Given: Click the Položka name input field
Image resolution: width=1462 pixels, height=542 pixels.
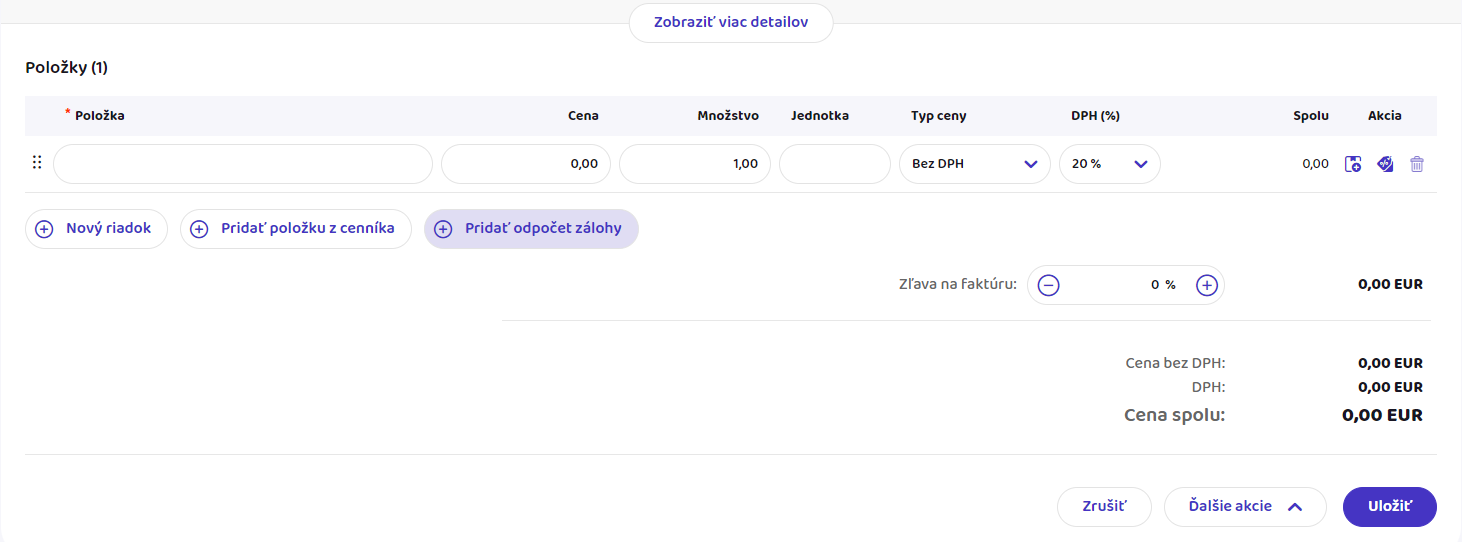Looking at the screenshot, I should tap(242, 164).
